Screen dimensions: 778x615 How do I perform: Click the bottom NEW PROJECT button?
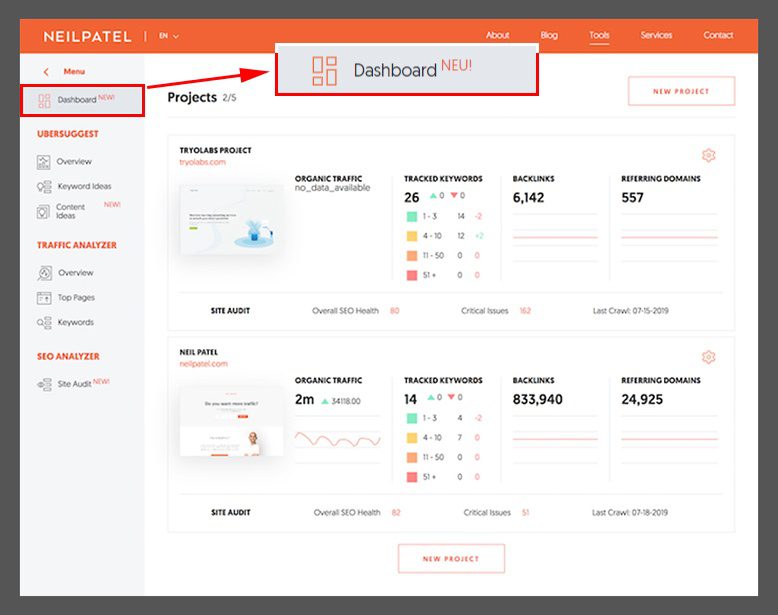pos(451,559)
